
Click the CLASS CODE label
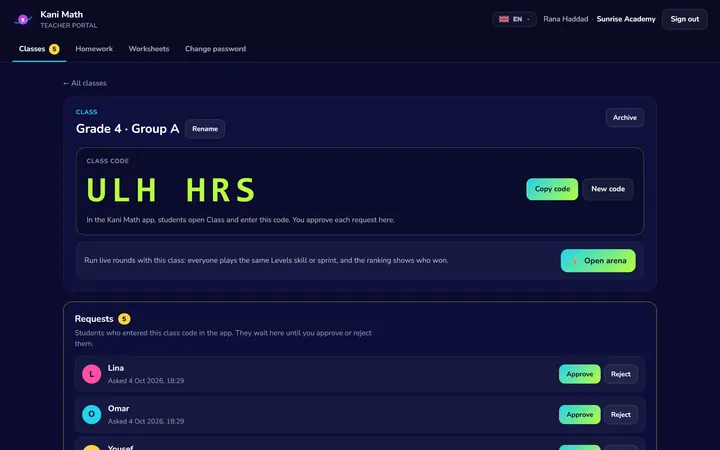pyautogui.click(x=107, y=161)
